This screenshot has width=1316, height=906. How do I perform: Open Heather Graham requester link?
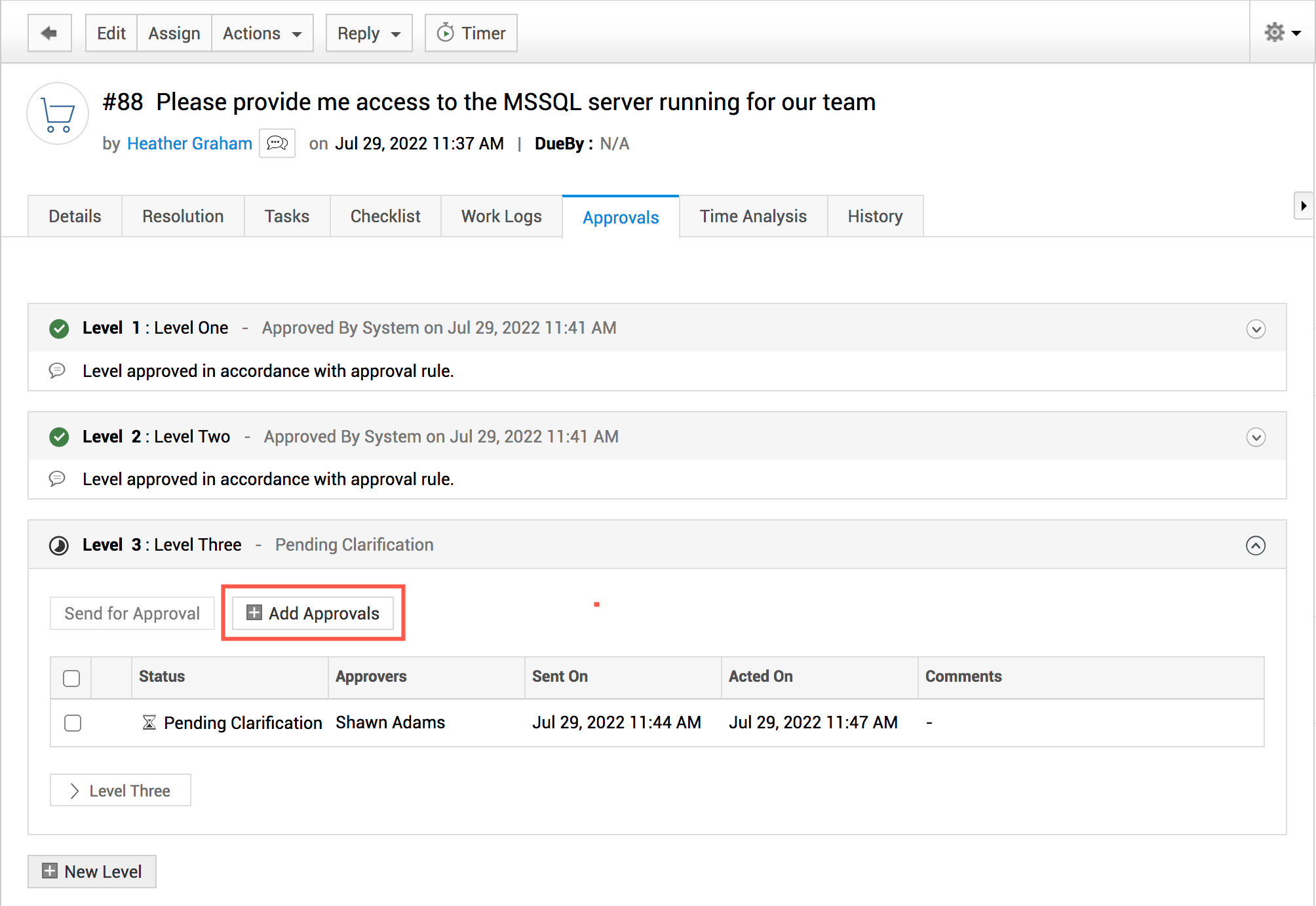[189, 144]
